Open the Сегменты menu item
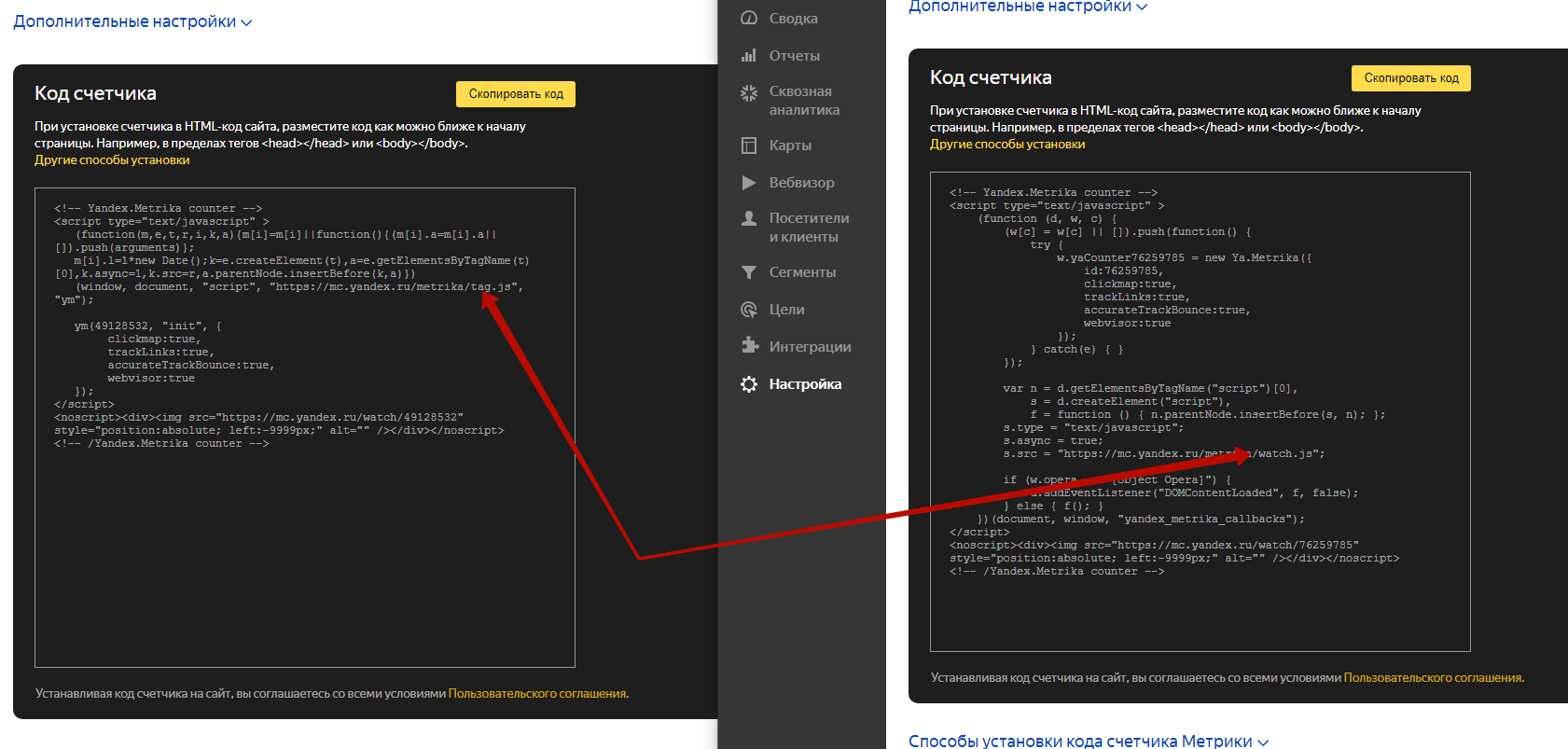Screen dimensions: 1568x749 pos(802,272)
